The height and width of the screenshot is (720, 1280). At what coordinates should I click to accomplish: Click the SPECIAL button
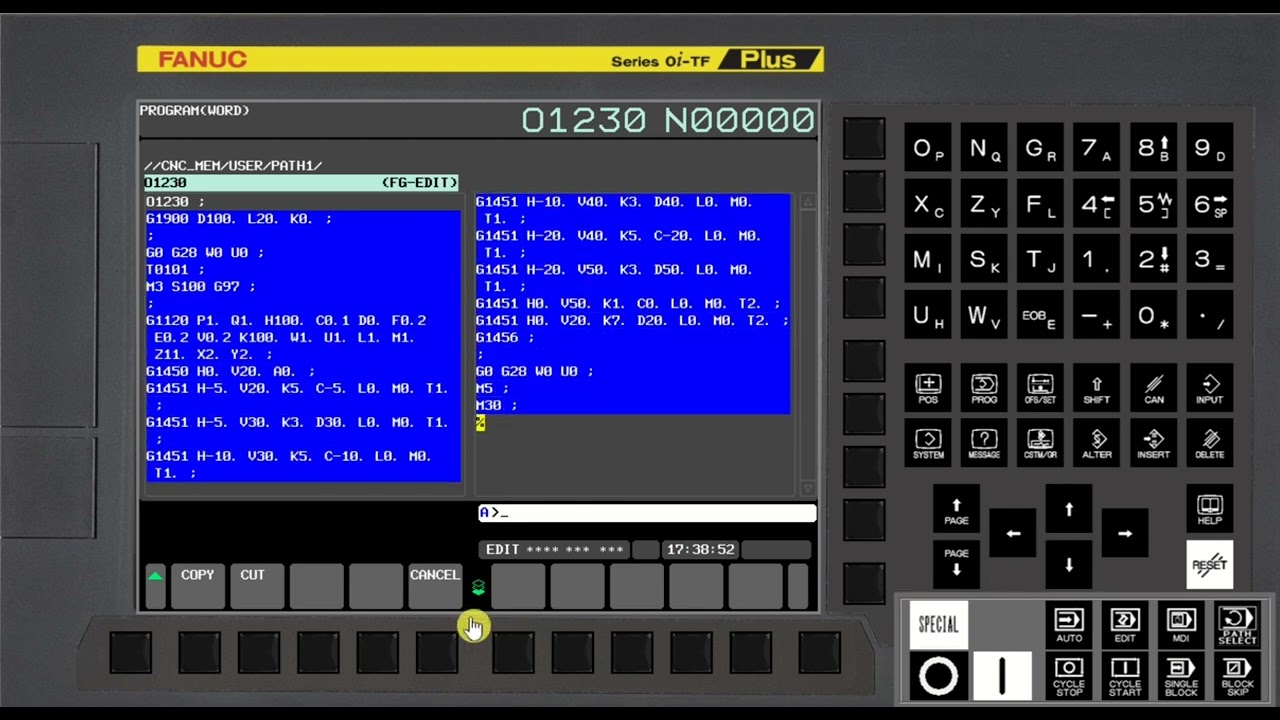coord(938,625)
